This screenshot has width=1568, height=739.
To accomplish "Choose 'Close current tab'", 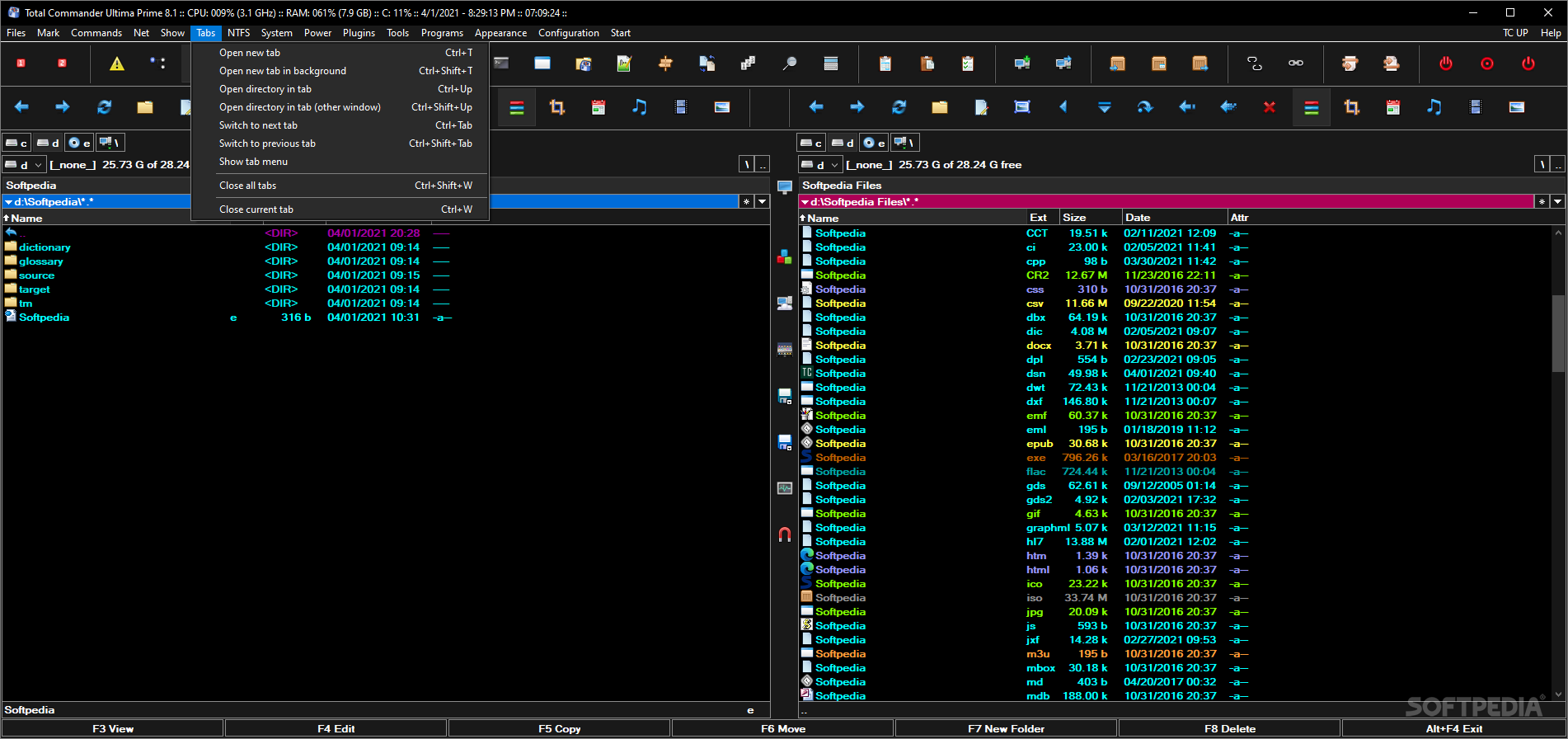I will coord(340,209).
